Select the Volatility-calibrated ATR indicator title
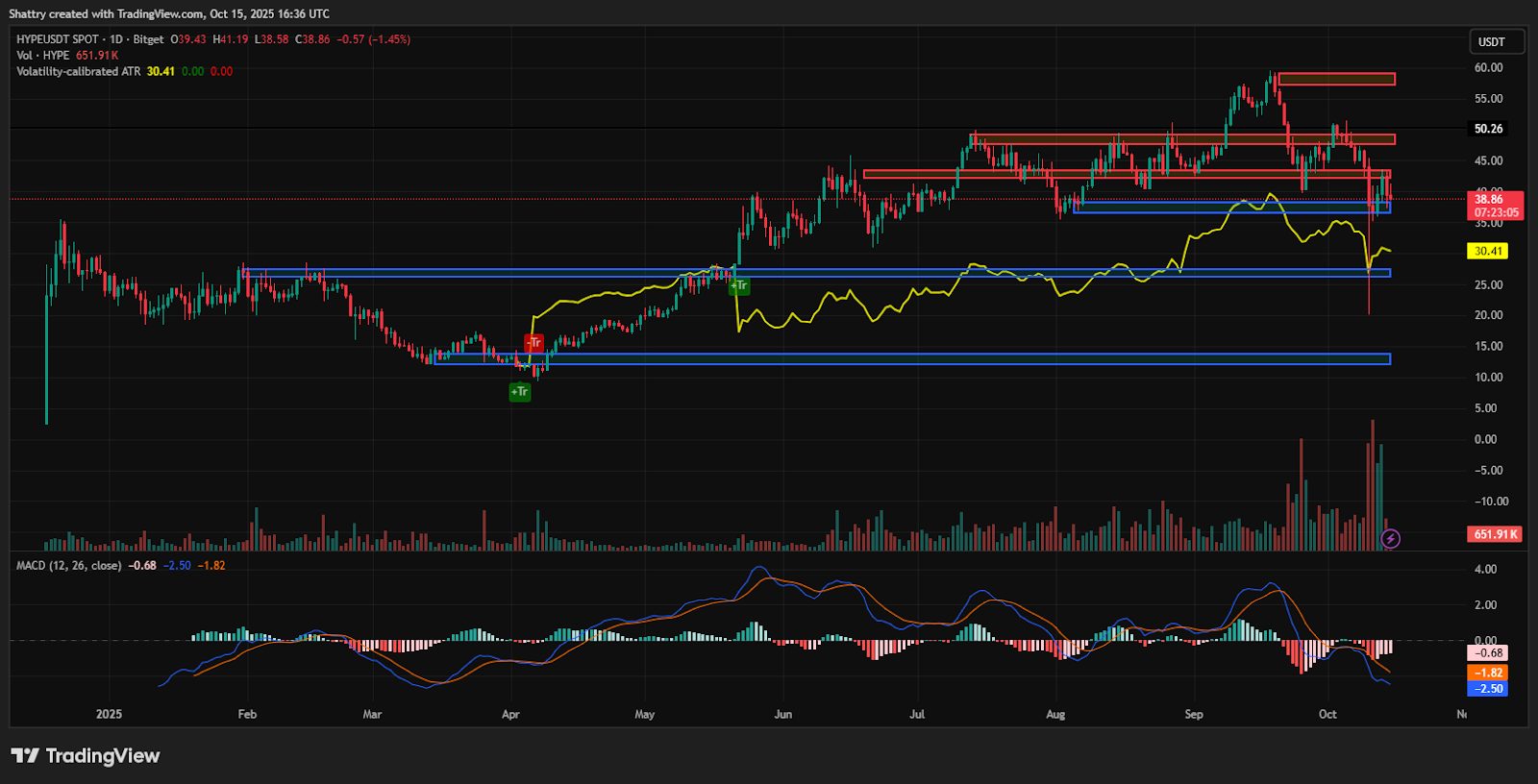 tap(79, 72)
